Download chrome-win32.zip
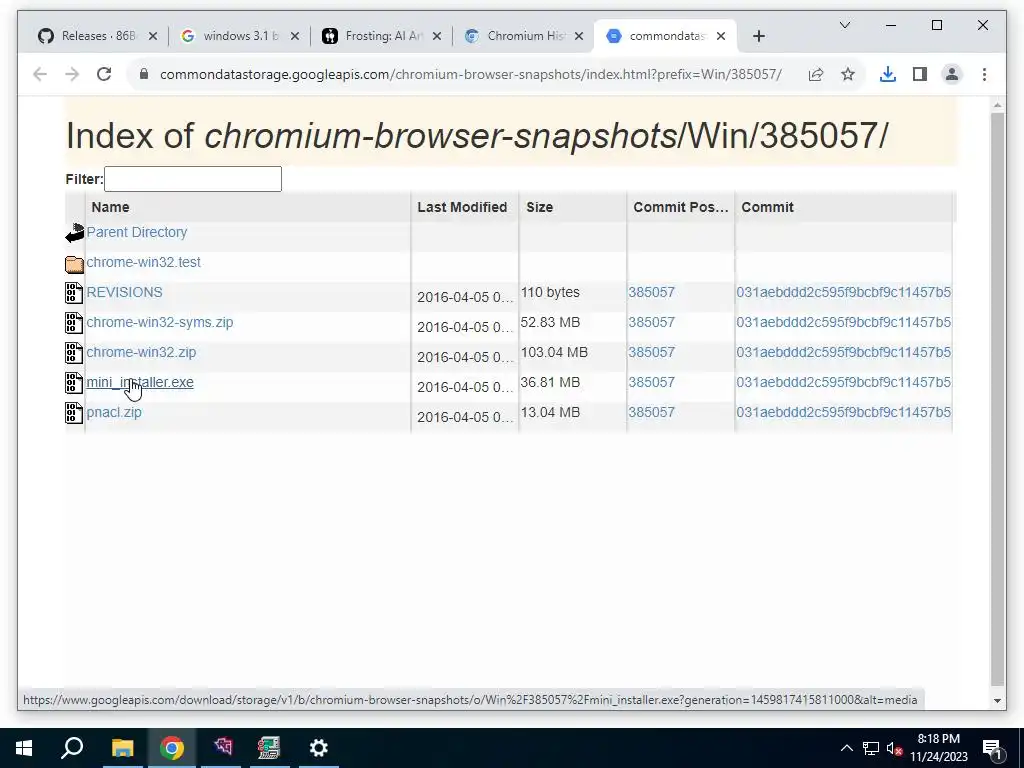 (x=141, y=353)
